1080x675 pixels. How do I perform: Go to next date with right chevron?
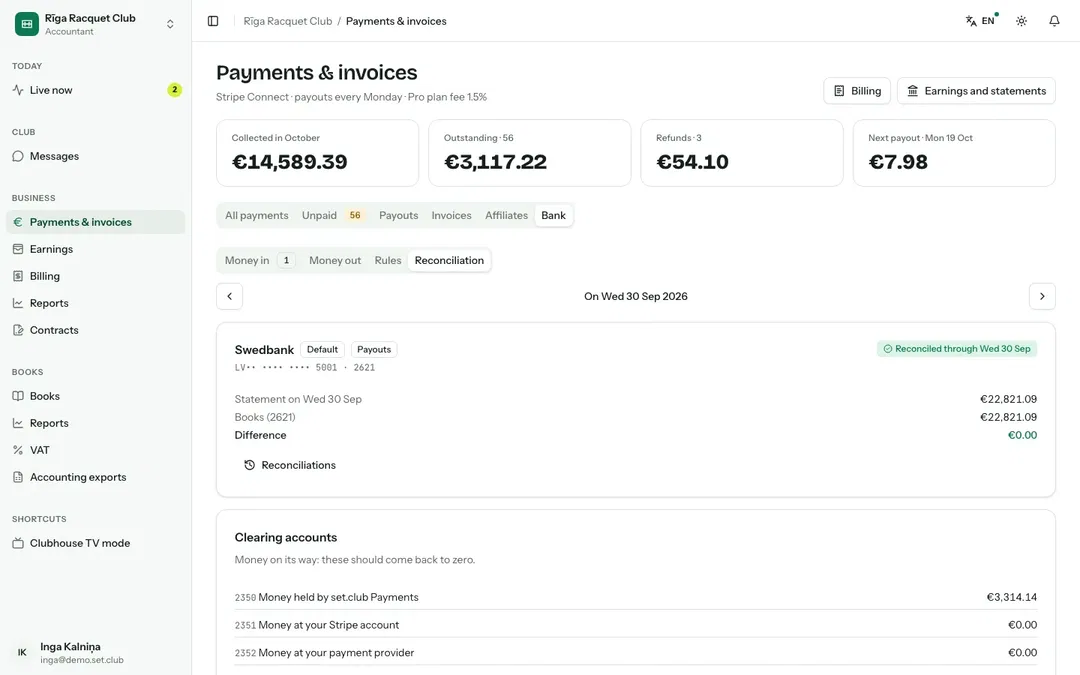click(1042, 296)
